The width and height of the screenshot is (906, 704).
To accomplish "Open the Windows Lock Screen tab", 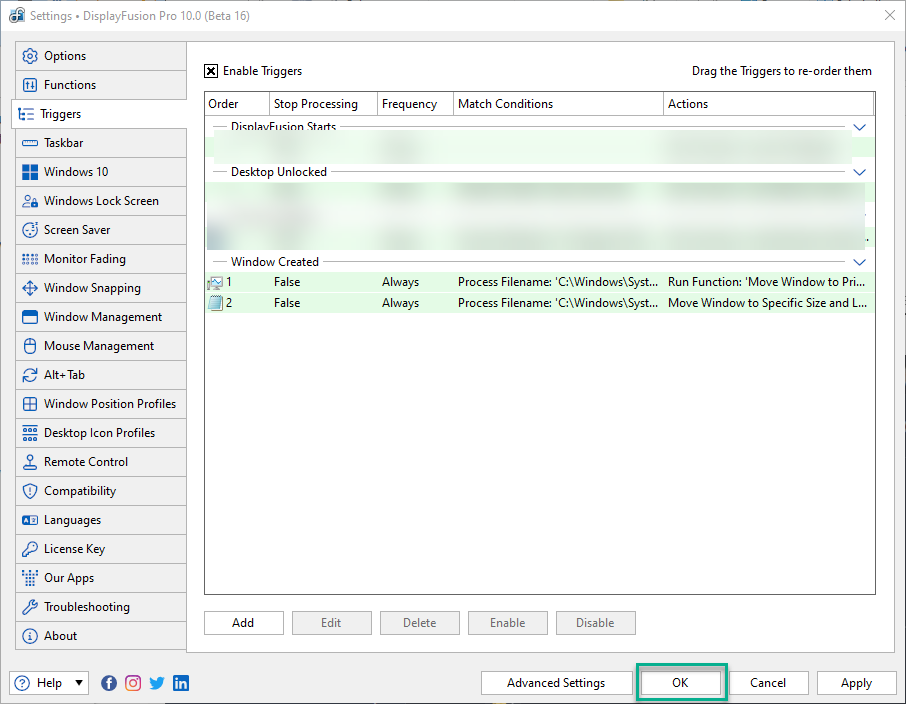I will point(101,201).
